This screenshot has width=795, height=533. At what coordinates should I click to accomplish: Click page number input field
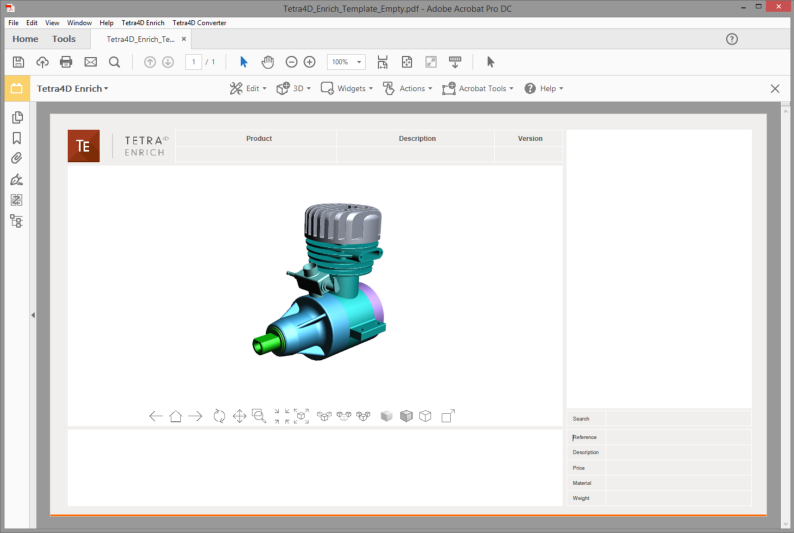pyautogui.click(x=193, y=62)
